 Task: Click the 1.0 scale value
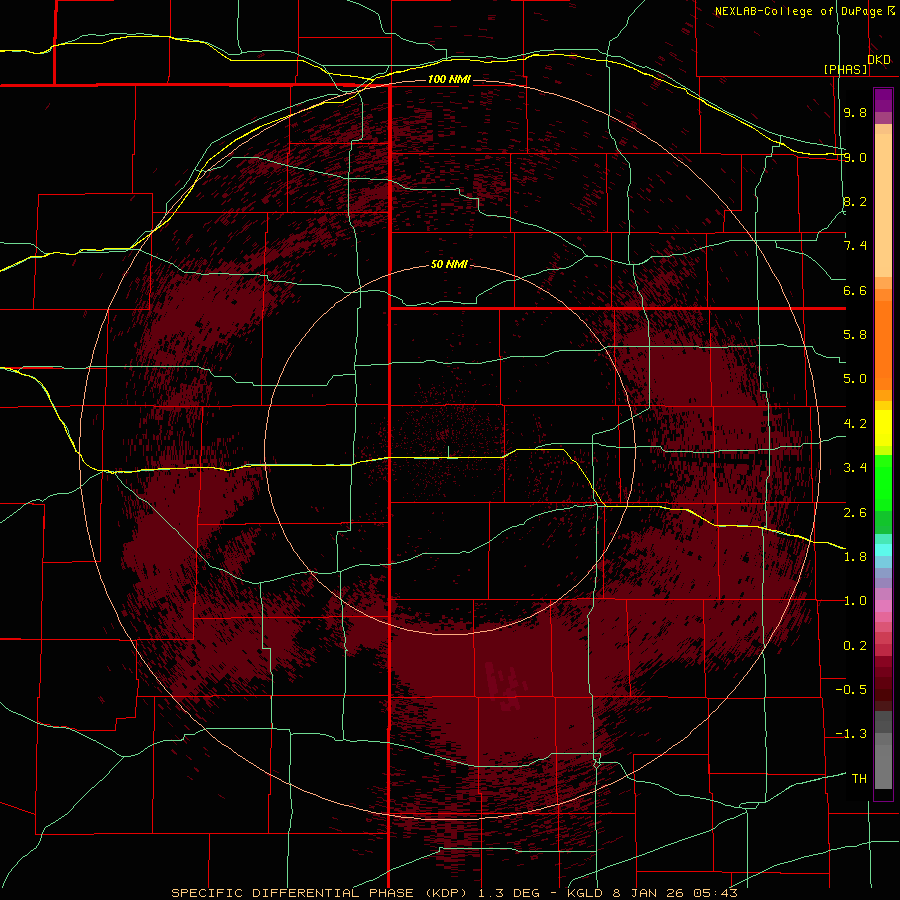[855, 601]
